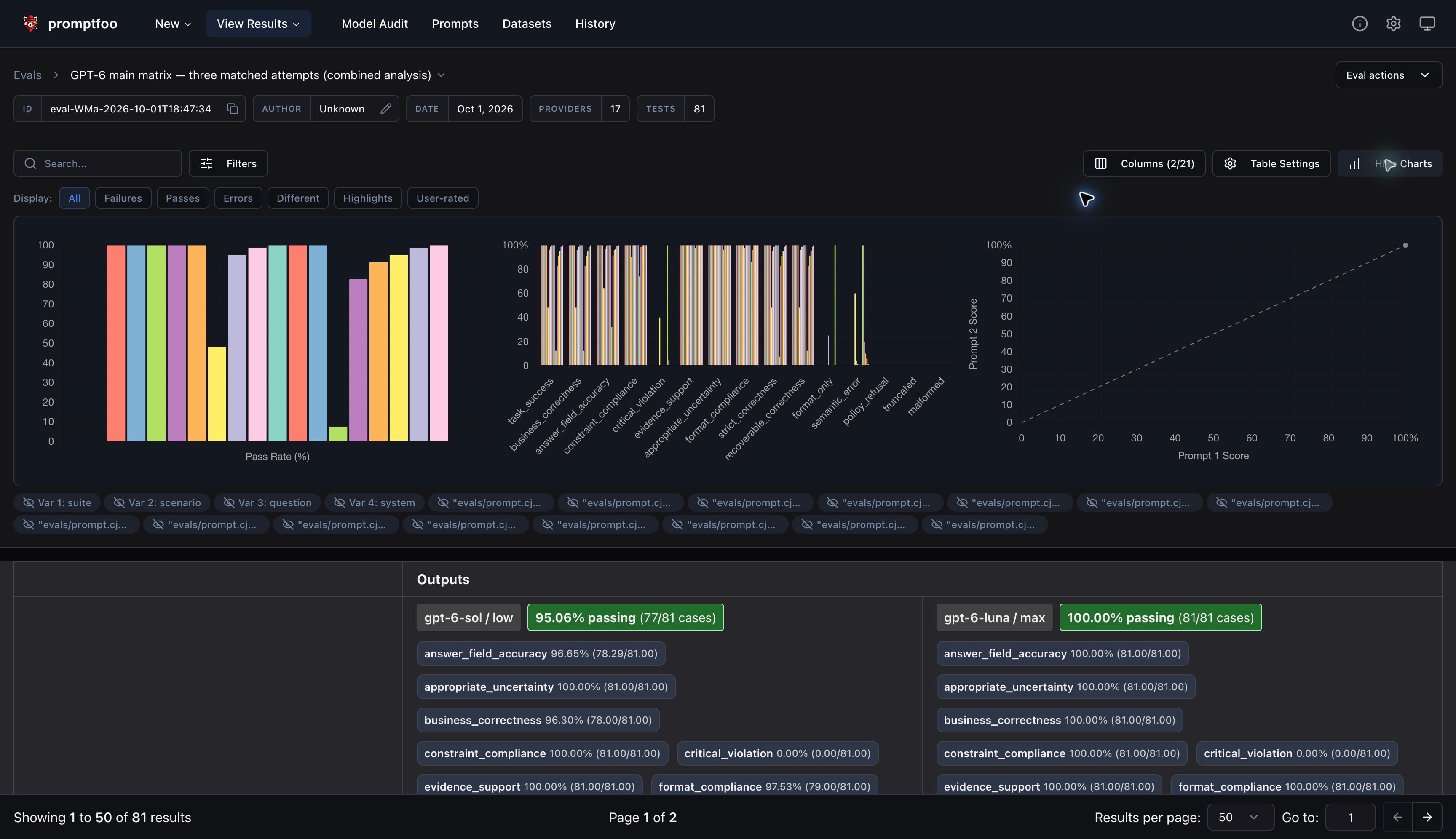Viewport: 1456px width, 839px height.
Task: Copy the eval ID with copy icon
Action: pos(232,109)
